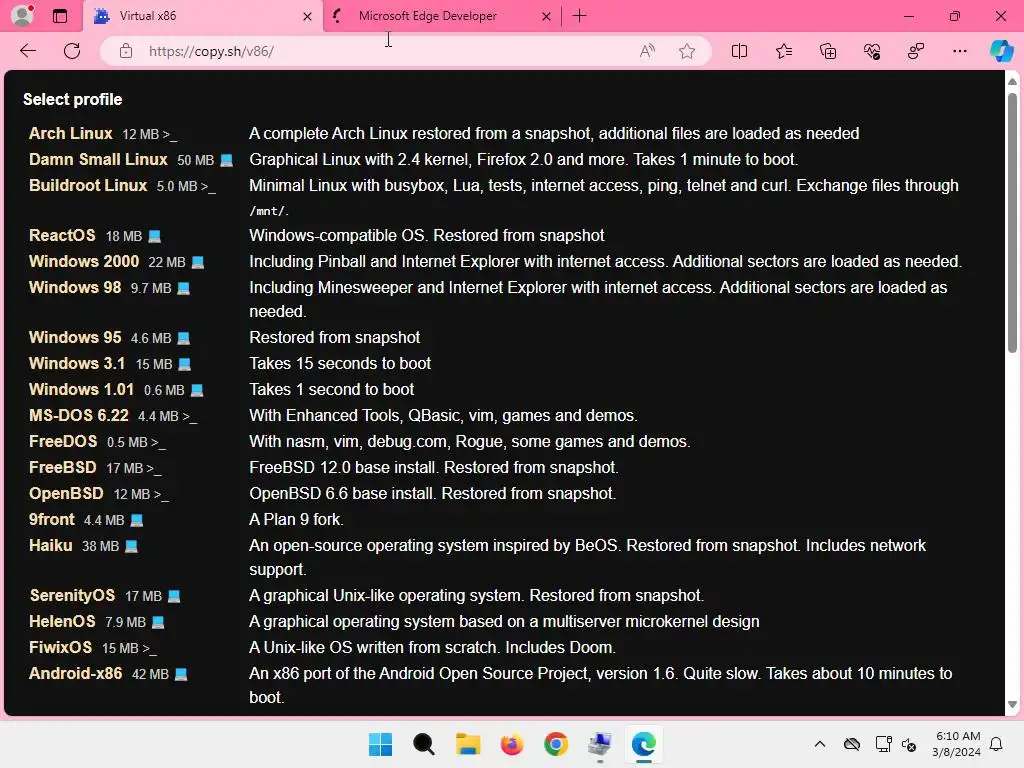The height and width of the screenshot is (768, 1024).
Task: Click the text-mode icon beside Arch Linux 12 MB
Action: pos(170,134)
